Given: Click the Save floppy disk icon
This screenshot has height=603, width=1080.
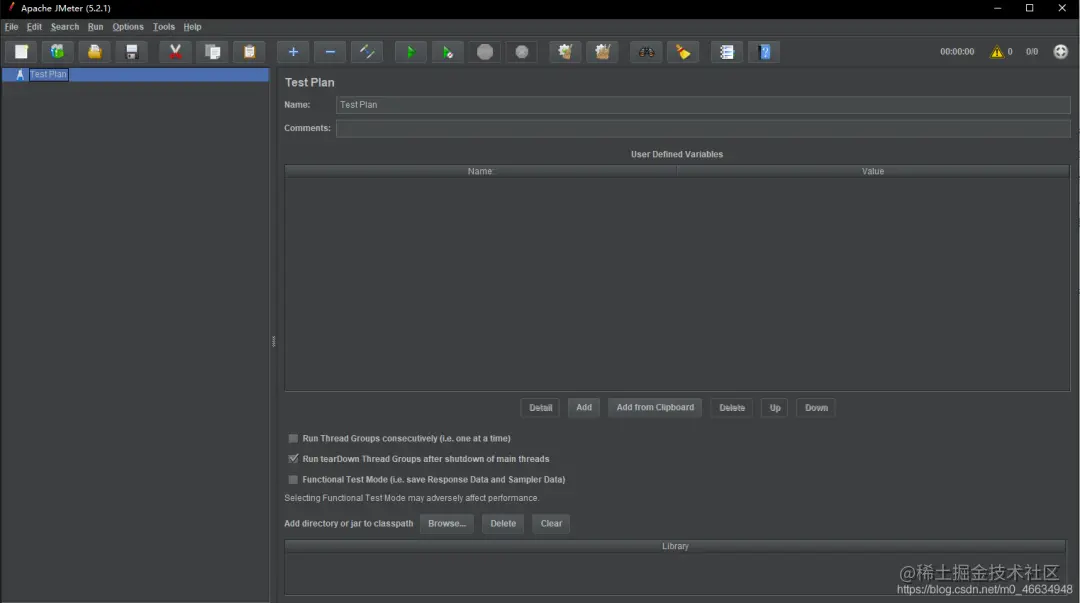Looking at the screenshot, I should (132, 52).
